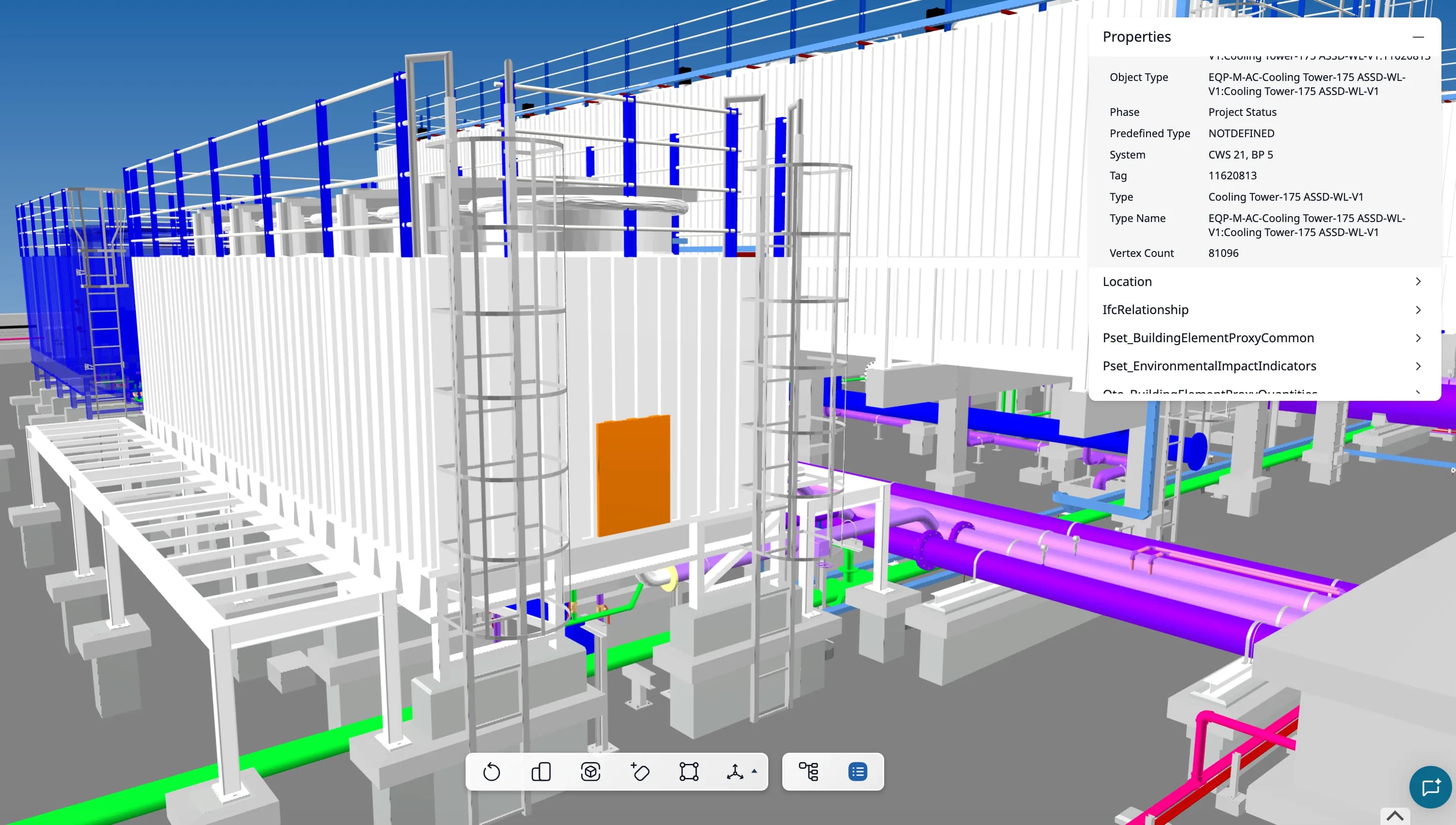
Task: Open the split view layout tool
Action: pos(541,771)
